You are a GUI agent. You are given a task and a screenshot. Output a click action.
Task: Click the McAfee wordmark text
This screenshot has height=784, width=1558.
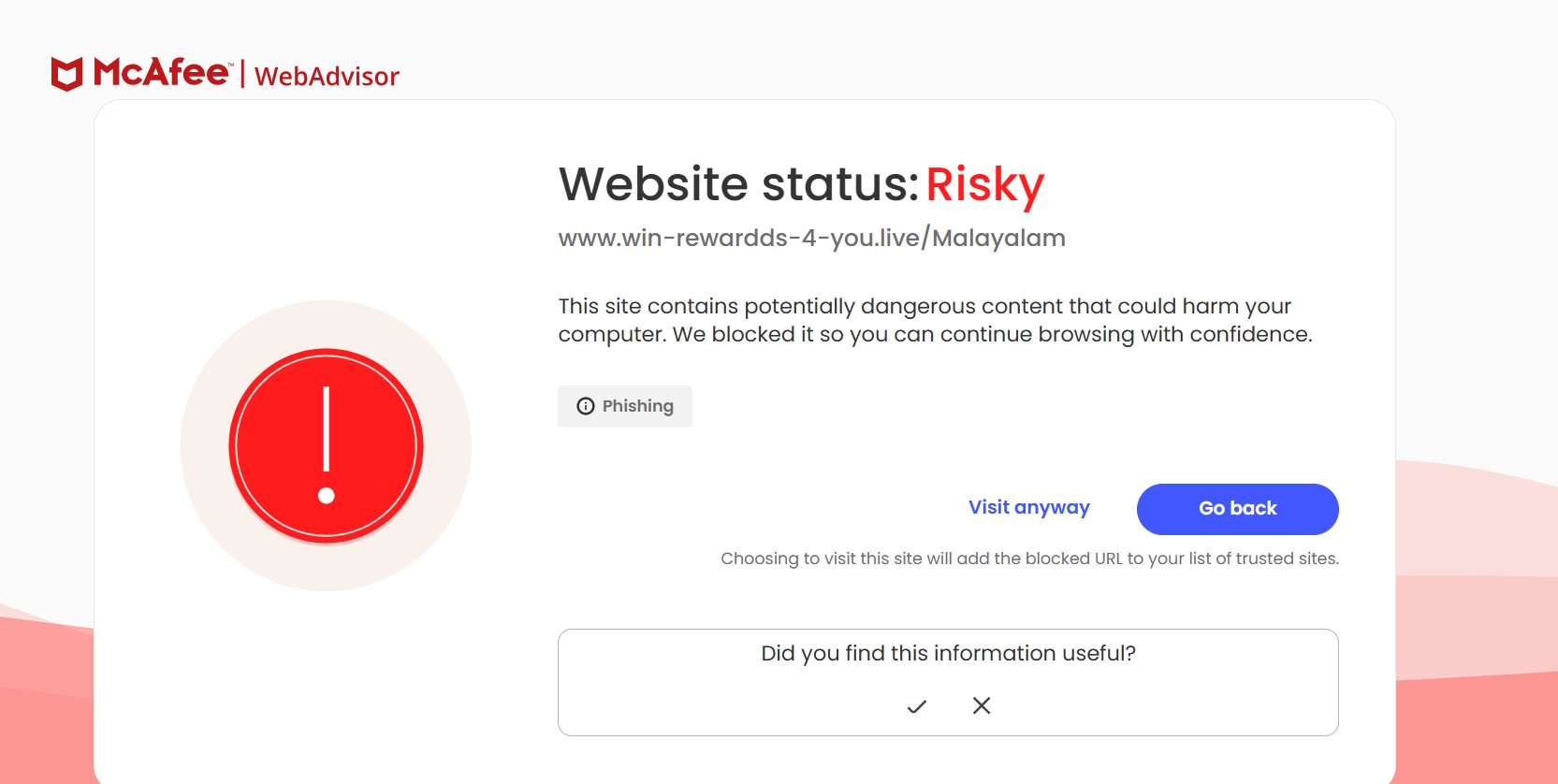(161, 72)
